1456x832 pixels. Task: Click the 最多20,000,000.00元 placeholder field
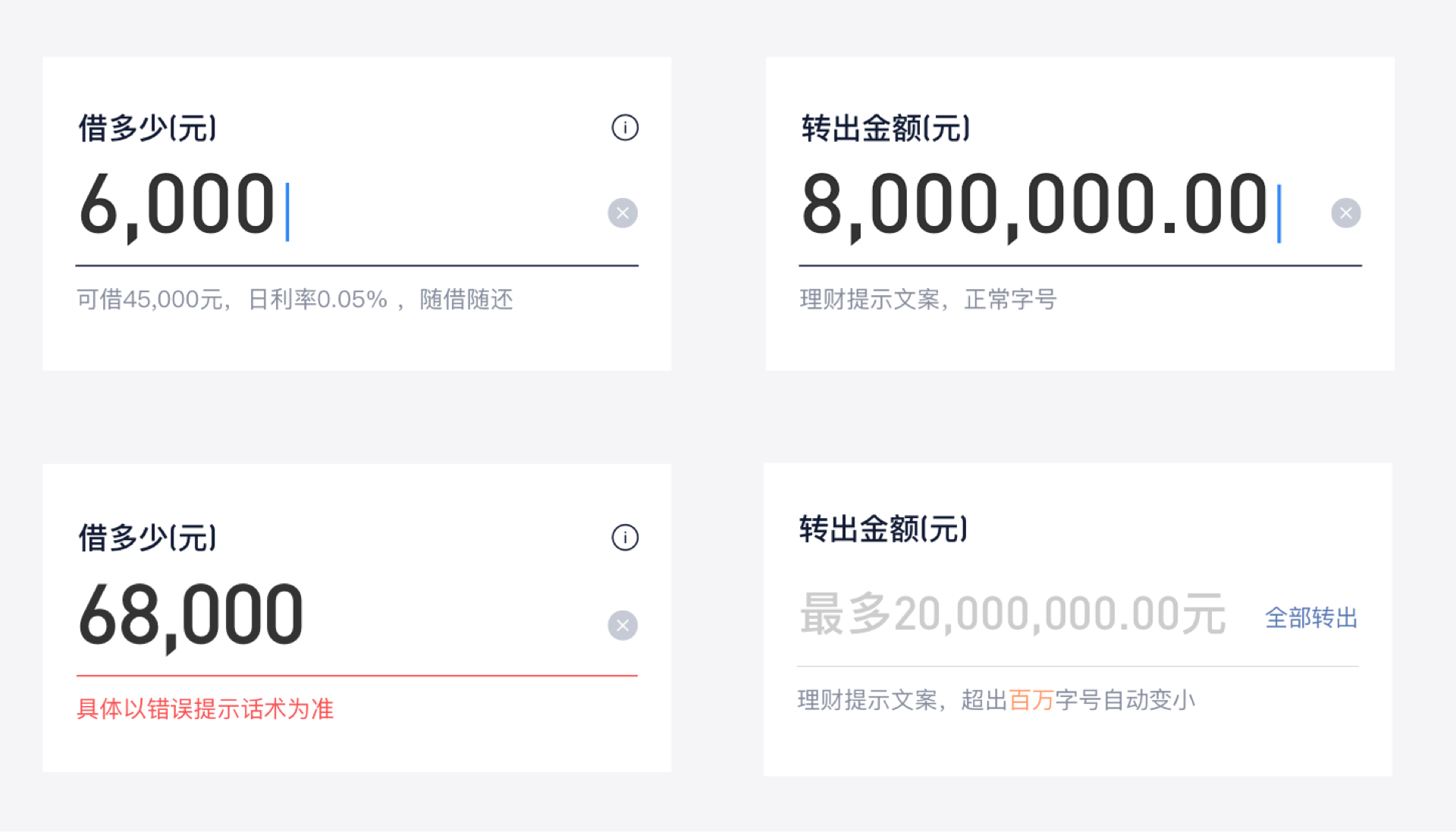pos(1013,614)
